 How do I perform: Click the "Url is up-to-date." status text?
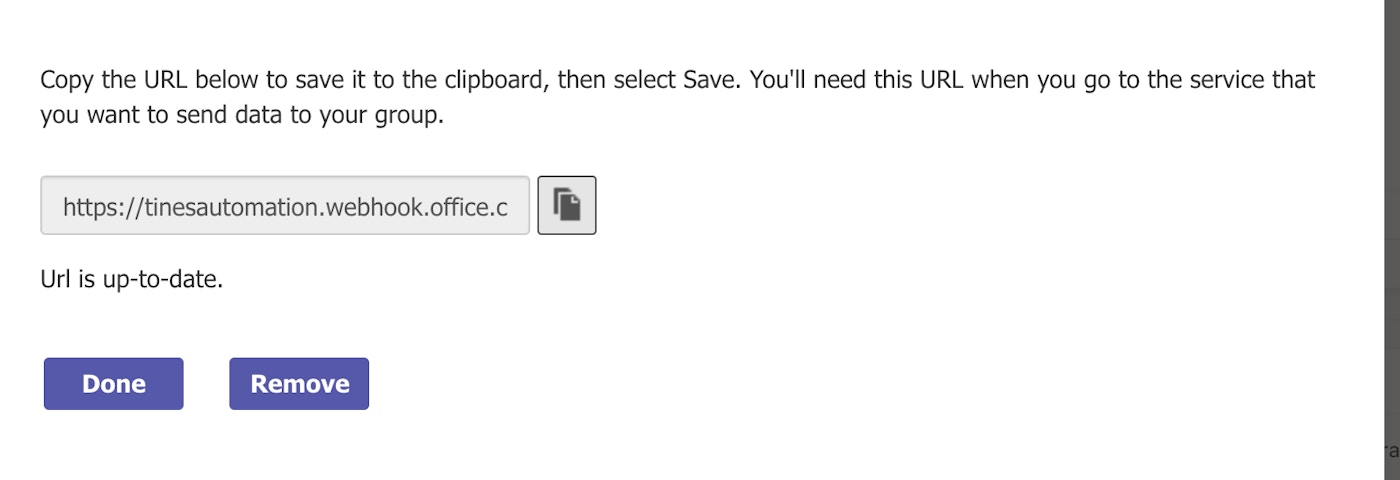tap(131, 279)
